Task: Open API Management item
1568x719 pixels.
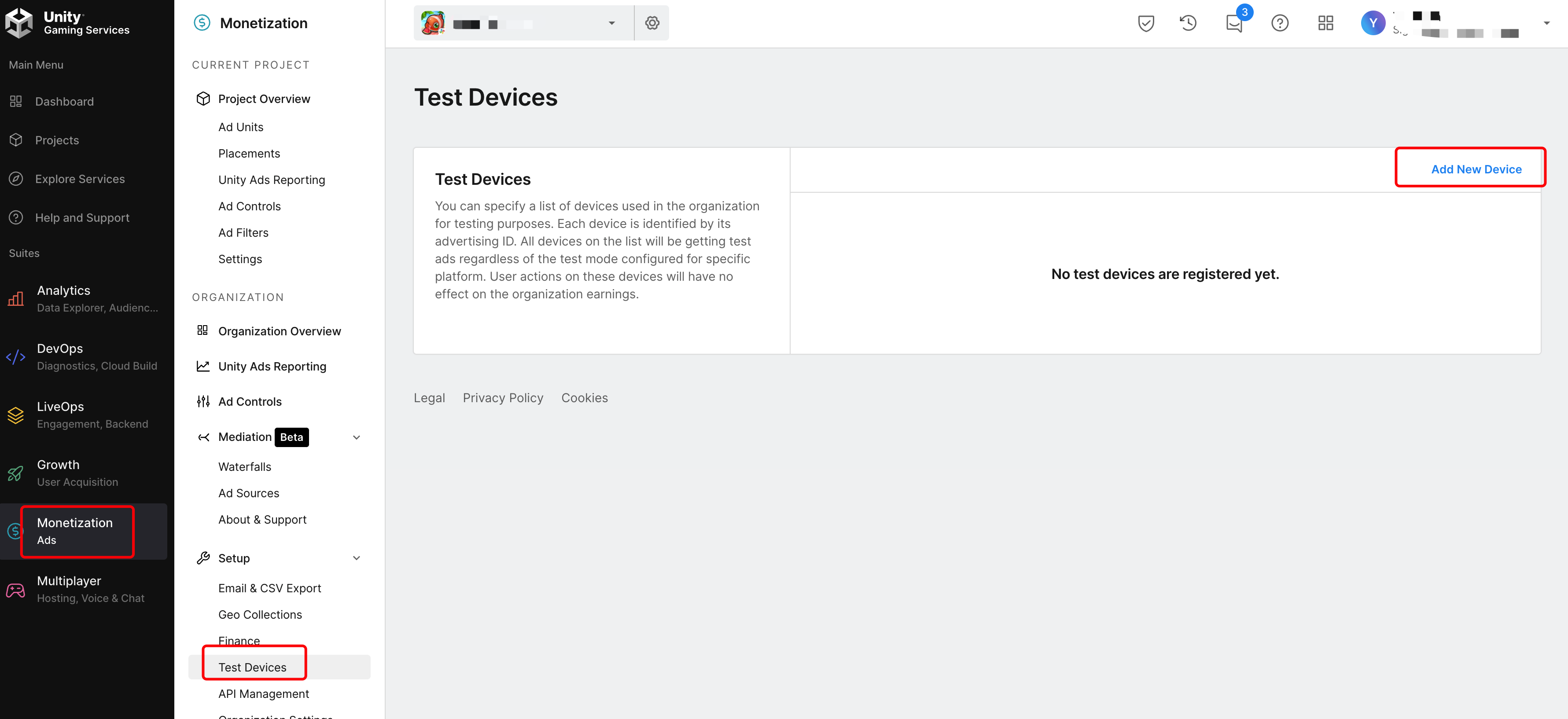Action: click(264, 693)
